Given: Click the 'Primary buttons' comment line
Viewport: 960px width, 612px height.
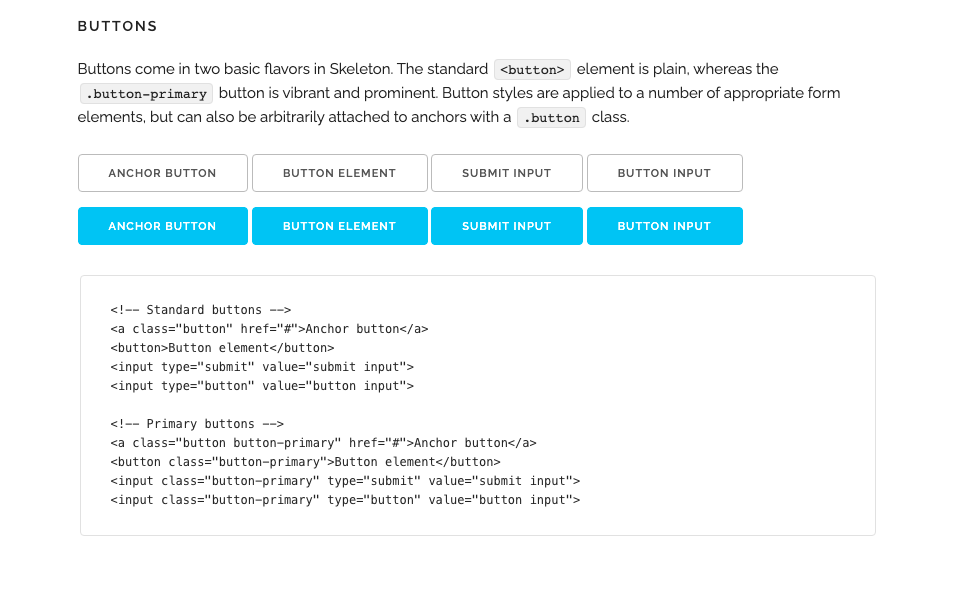Looking at the screenshot, I should (197, 424).
